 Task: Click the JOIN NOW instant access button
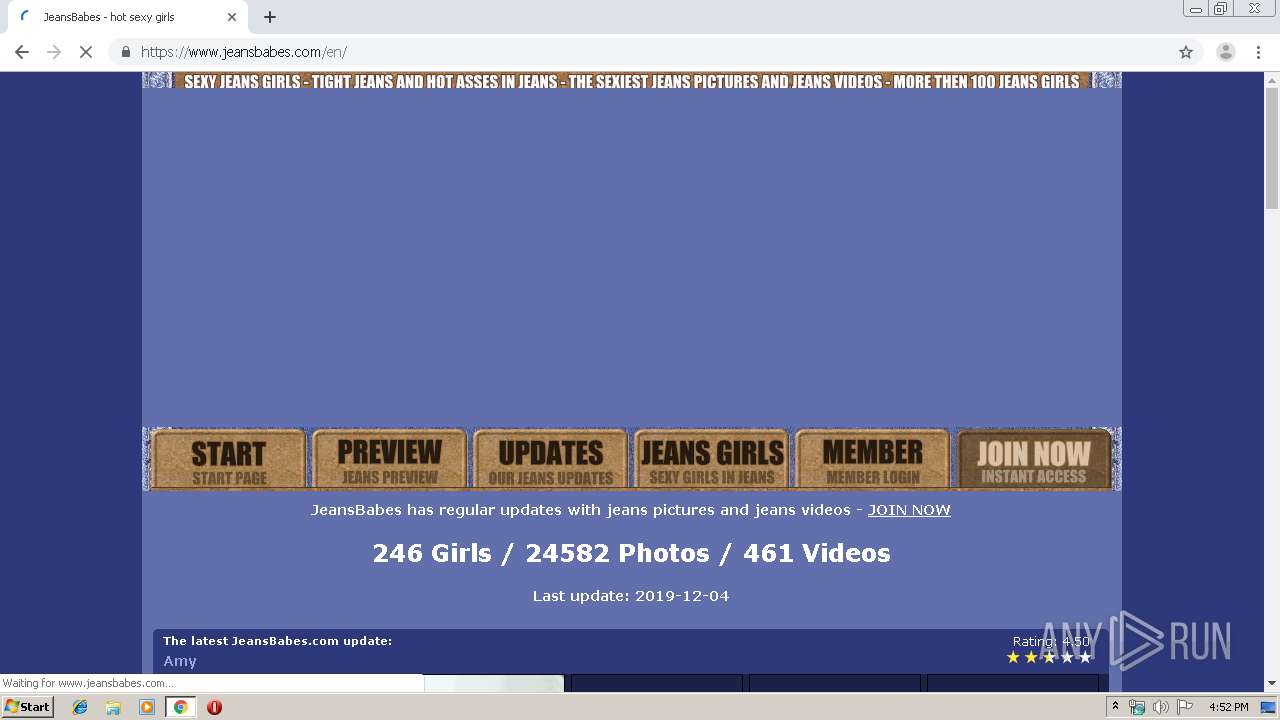point(1034,460)
